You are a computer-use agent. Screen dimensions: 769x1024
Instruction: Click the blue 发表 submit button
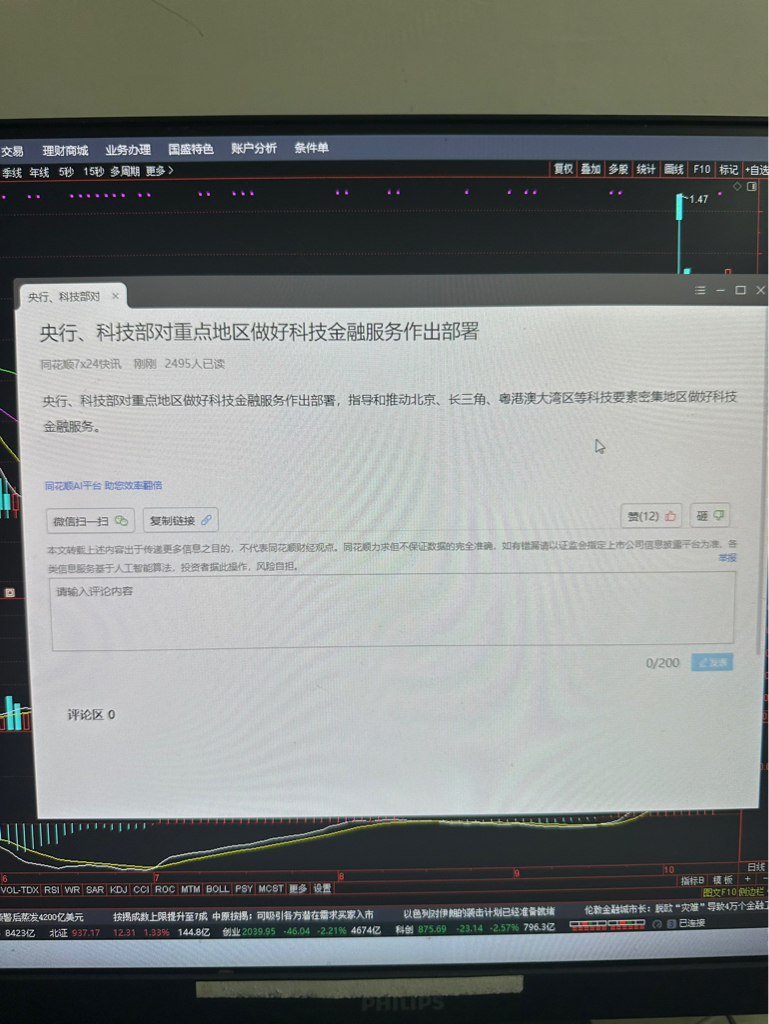point(712,662)
